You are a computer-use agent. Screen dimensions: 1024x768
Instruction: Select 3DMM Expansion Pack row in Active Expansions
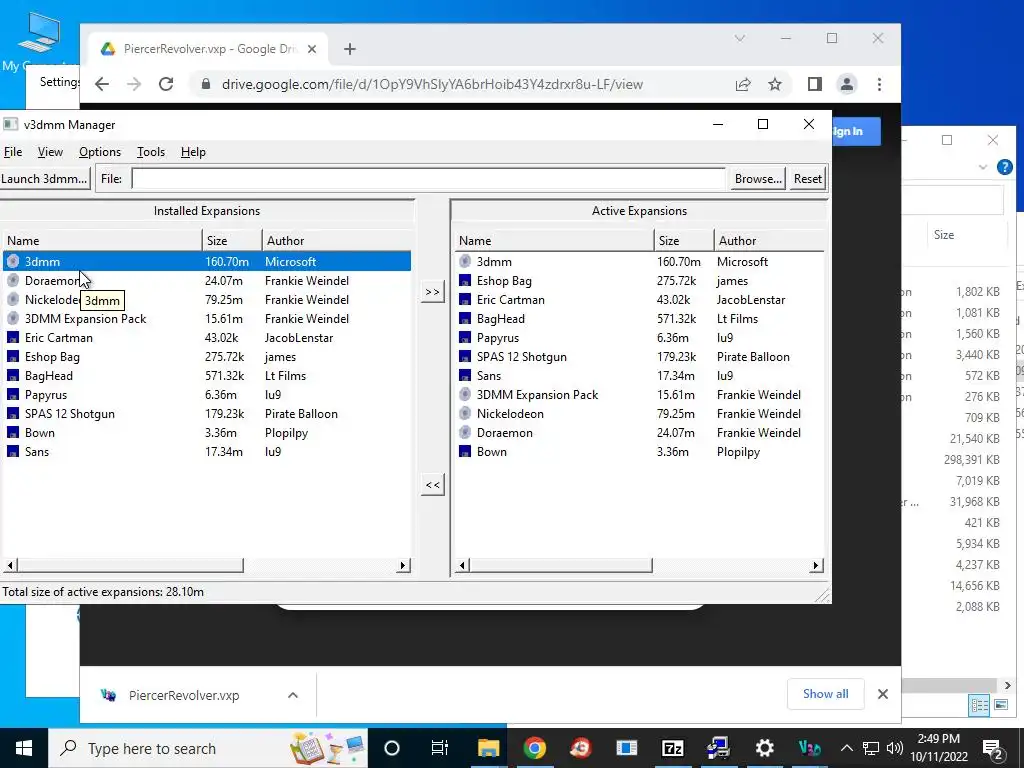click(x=639, y=394)
